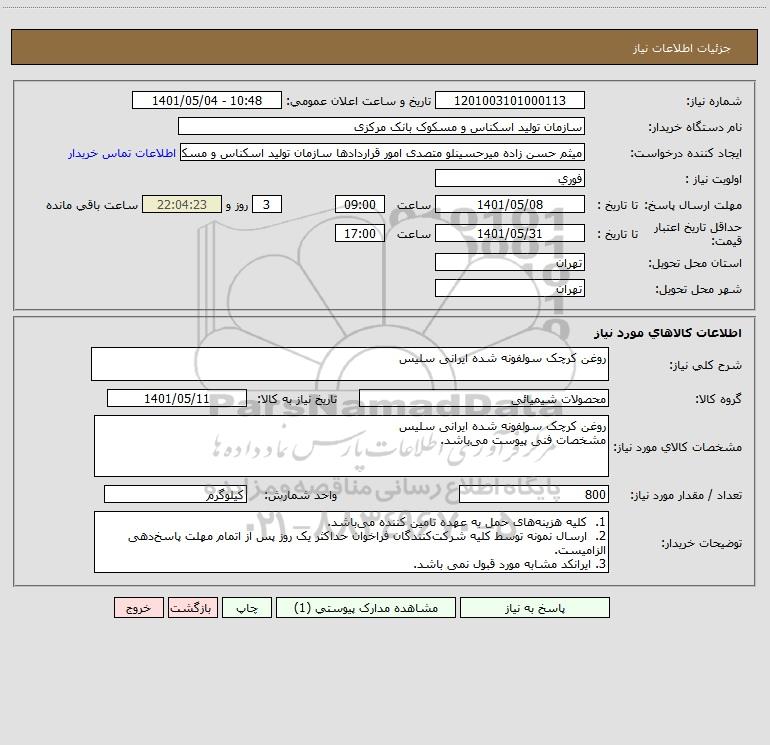Open اطلاعات تماس خریدار link

tap(122, 153)
